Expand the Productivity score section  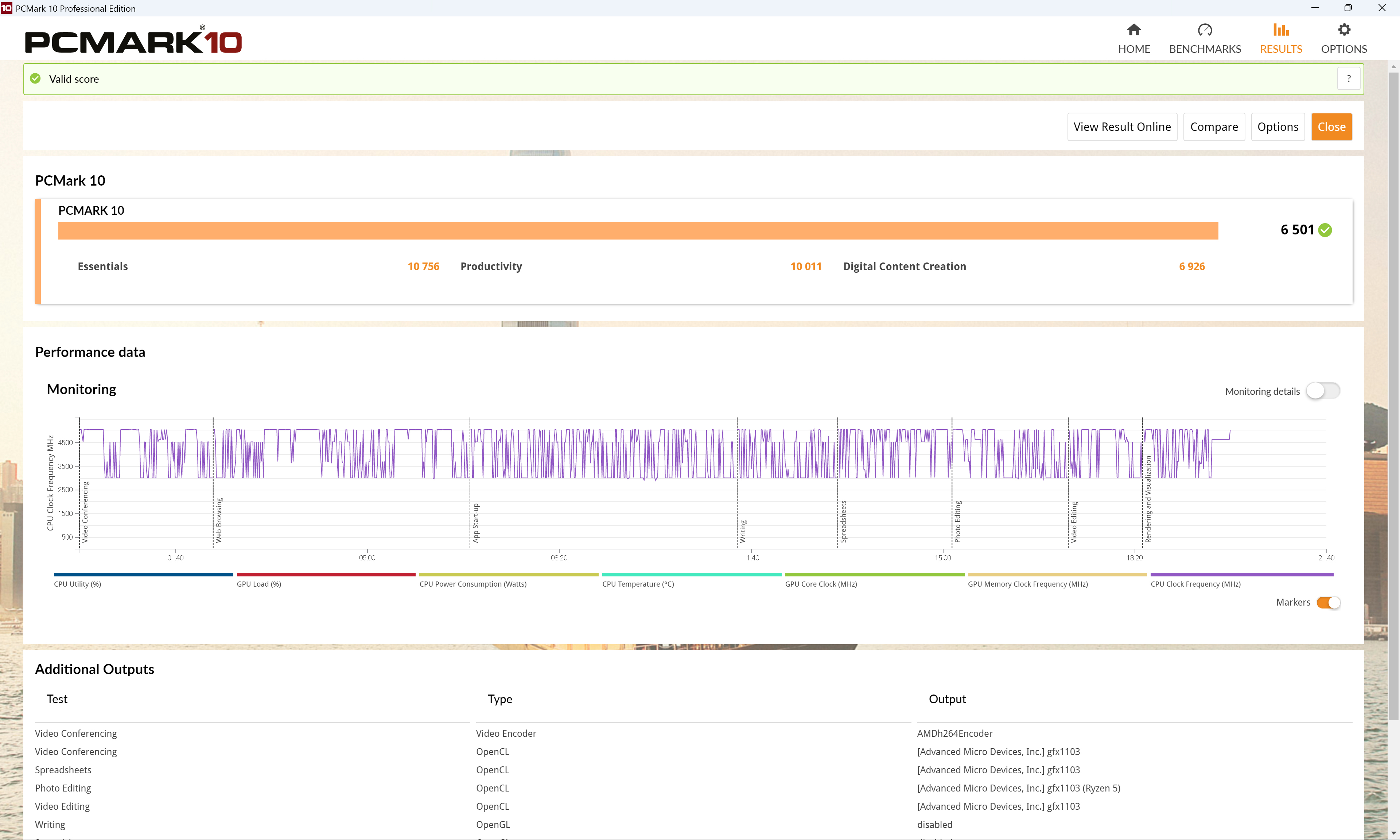point(491,267)
